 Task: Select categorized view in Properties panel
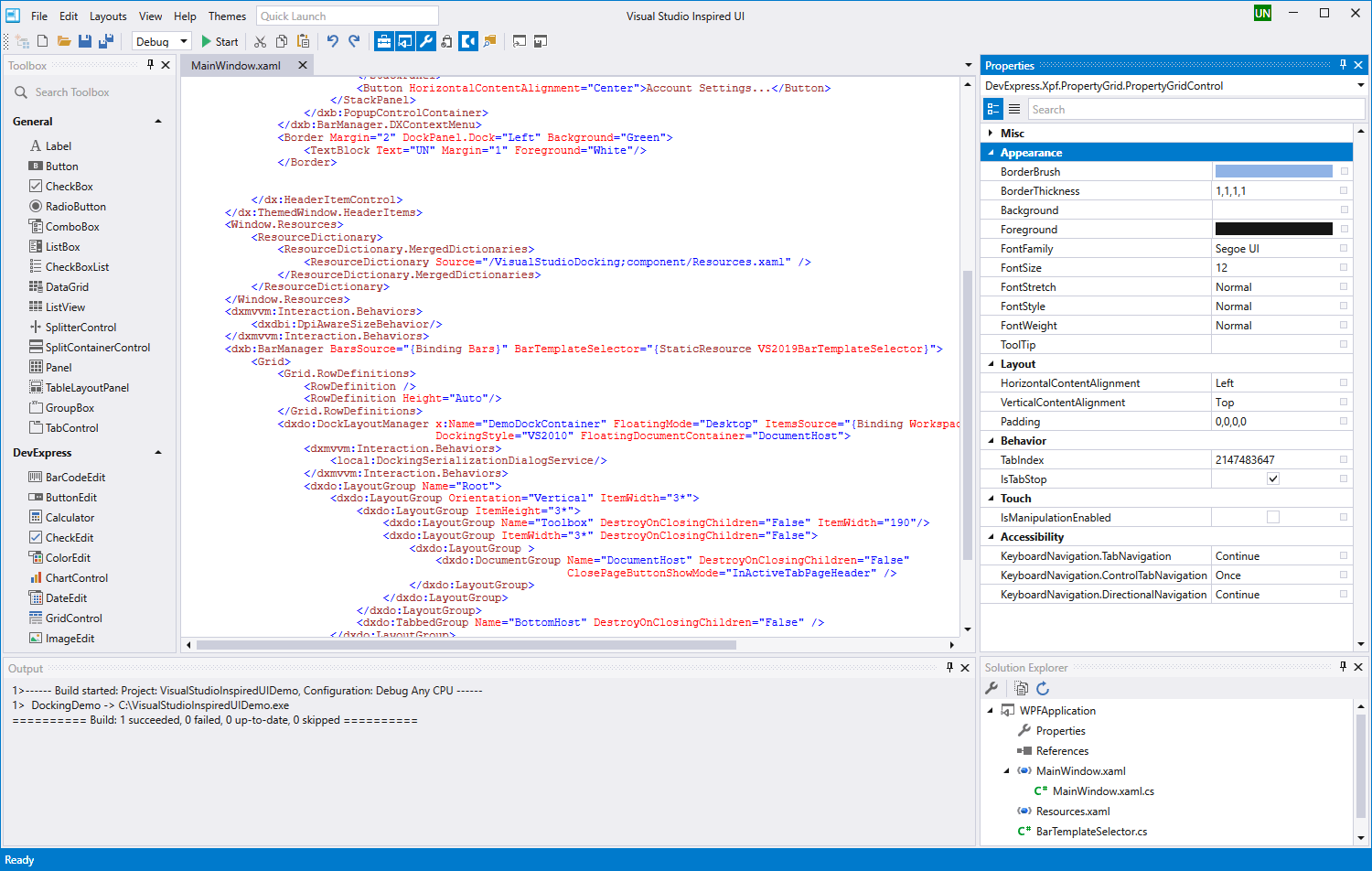click(993, 109)
